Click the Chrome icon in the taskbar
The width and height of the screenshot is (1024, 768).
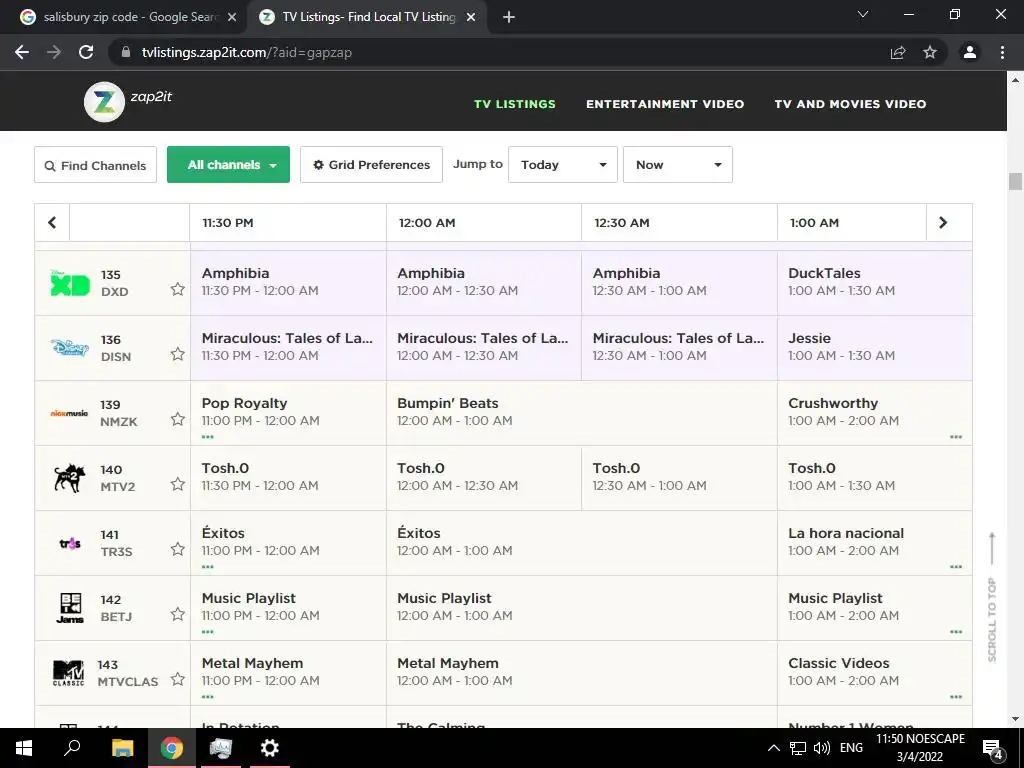click(171, 748)
